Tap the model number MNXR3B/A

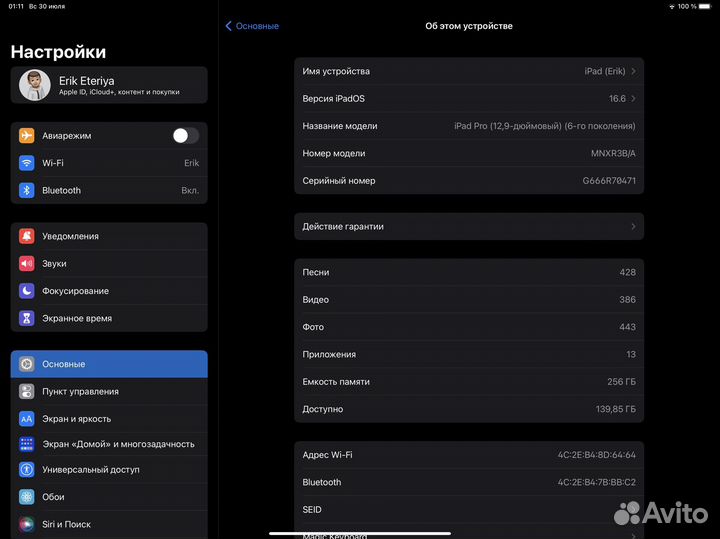click(613, 153)
